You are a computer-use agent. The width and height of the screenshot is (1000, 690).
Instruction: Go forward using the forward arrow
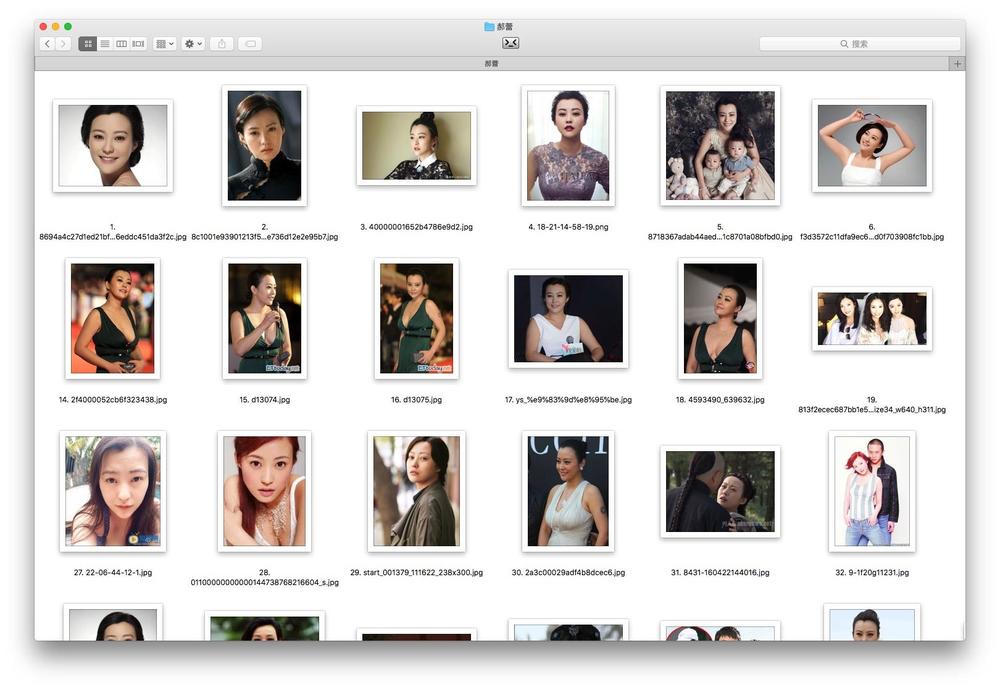[63, 43]
